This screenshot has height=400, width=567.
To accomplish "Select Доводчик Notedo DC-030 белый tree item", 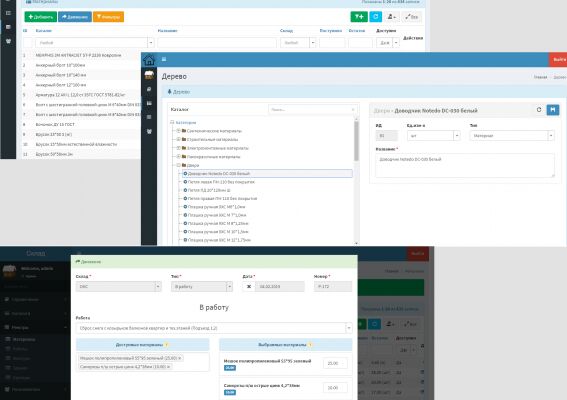I will coord(267,174).
